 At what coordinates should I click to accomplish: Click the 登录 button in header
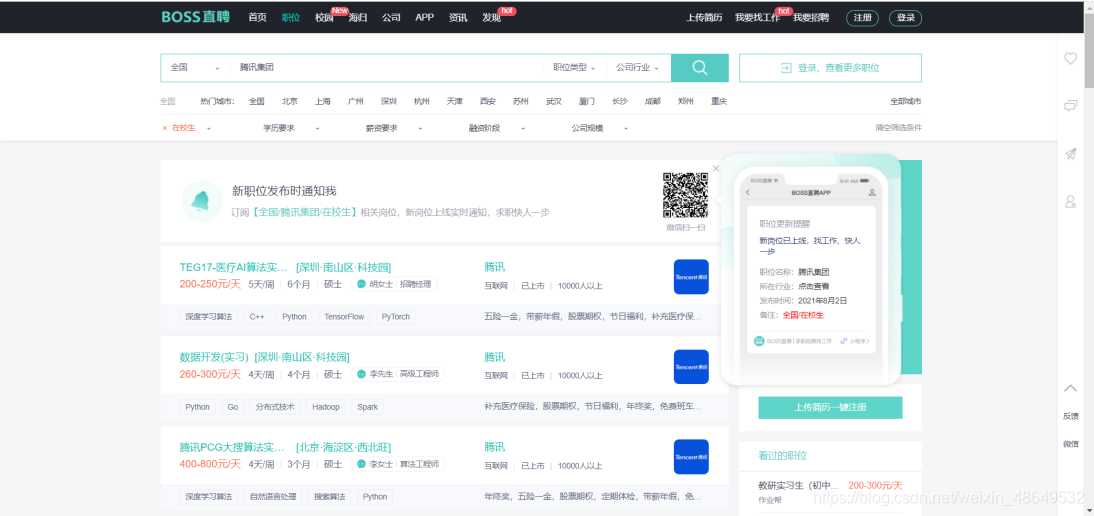pyautogui.click(x=906, y=18)
